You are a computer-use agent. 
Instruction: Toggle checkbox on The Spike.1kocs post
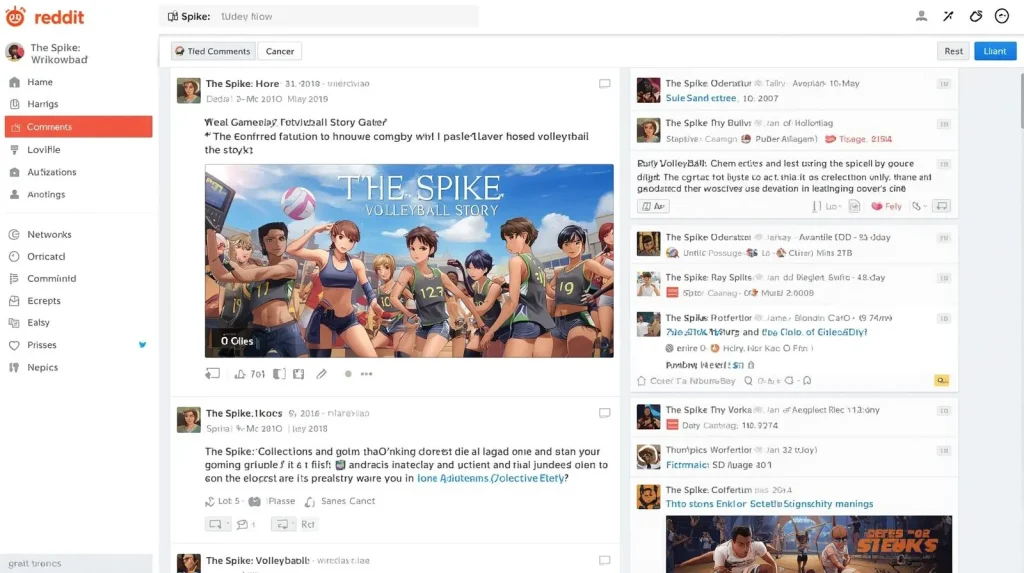point(605,413)
